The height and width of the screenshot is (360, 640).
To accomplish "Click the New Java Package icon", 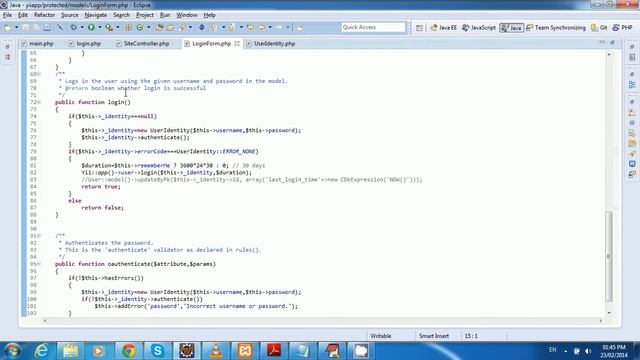I will [128, 27].
